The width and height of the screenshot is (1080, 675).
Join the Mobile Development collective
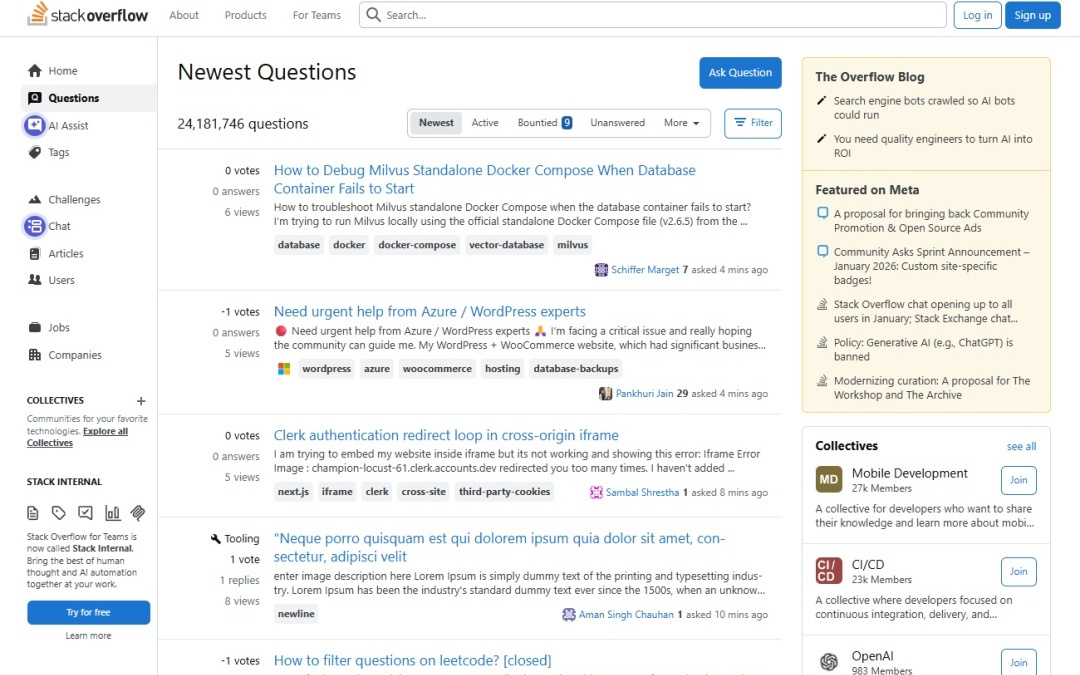point(1018,480)
